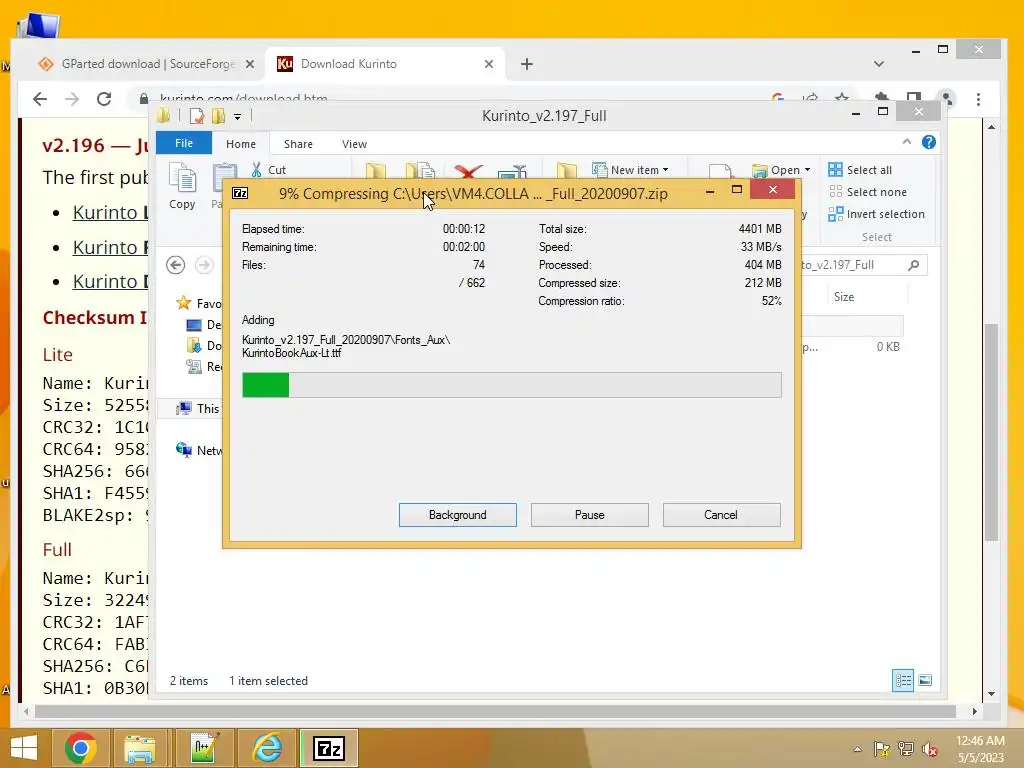Click Chrome back arrow
1024x768 pixels.
tap(40, 99)
